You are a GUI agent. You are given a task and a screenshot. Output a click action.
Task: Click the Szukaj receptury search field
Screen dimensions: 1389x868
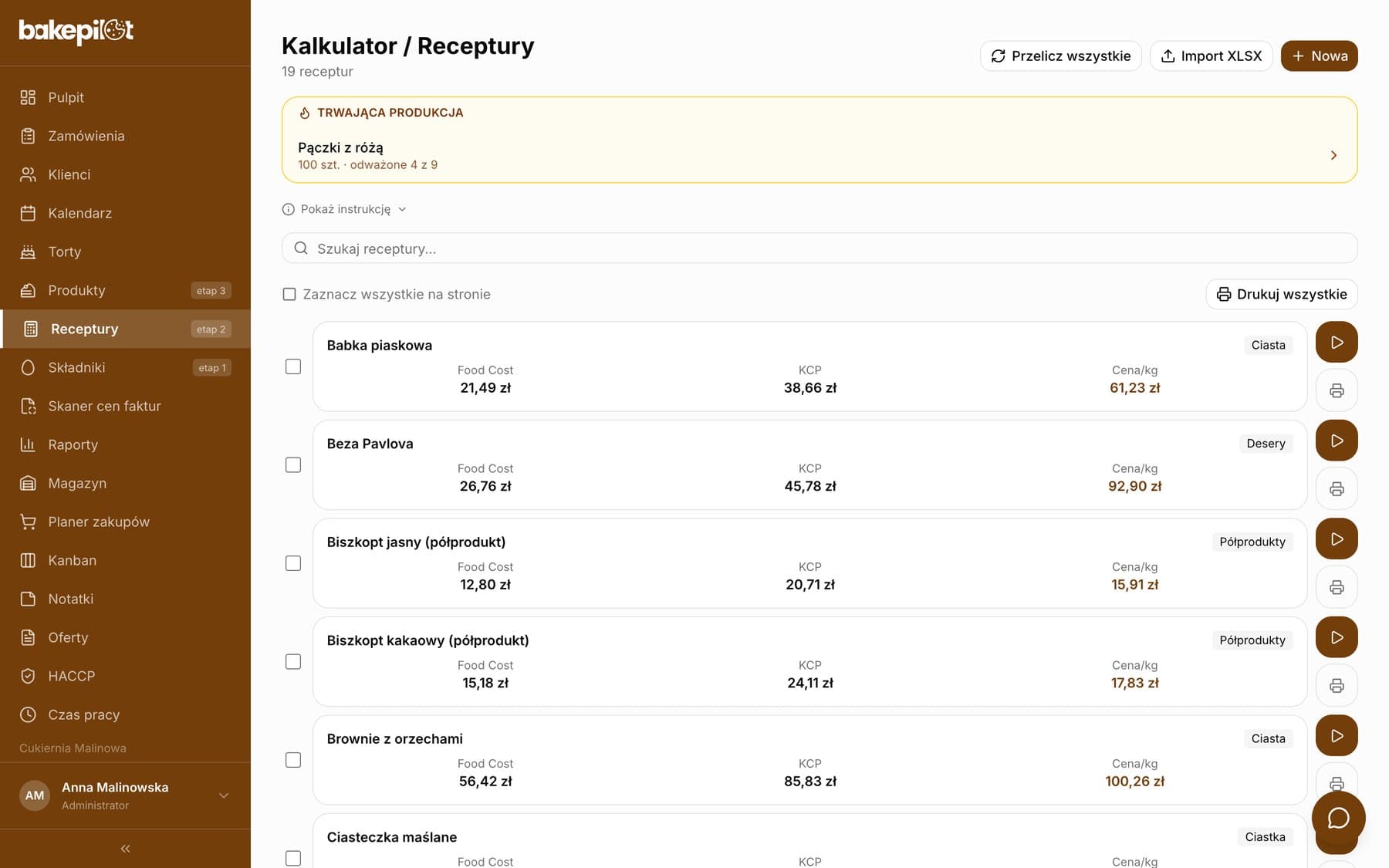pos(820,248)
